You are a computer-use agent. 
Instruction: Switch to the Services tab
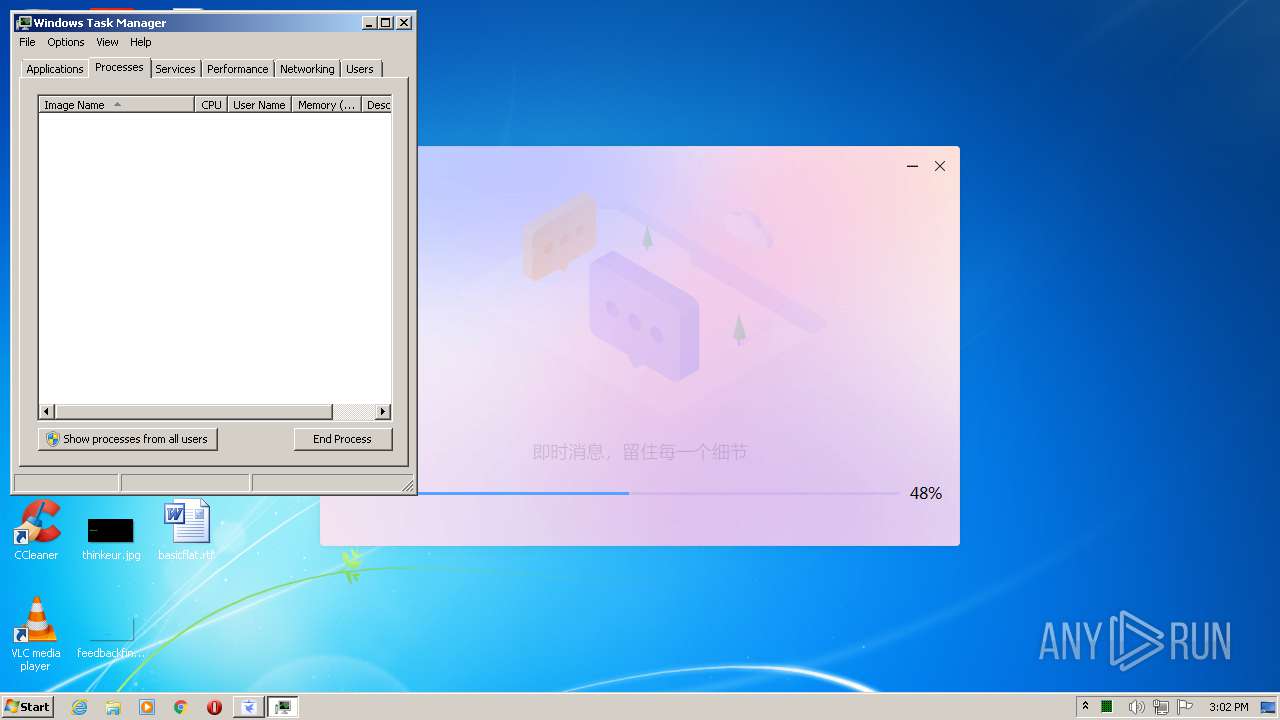175,69
